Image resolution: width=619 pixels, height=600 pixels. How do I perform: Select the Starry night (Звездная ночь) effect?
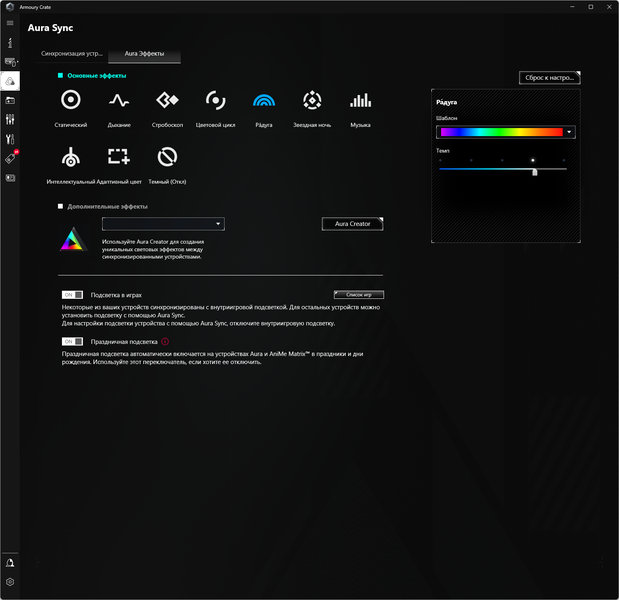pyautogui.click(x=312, y=100)
